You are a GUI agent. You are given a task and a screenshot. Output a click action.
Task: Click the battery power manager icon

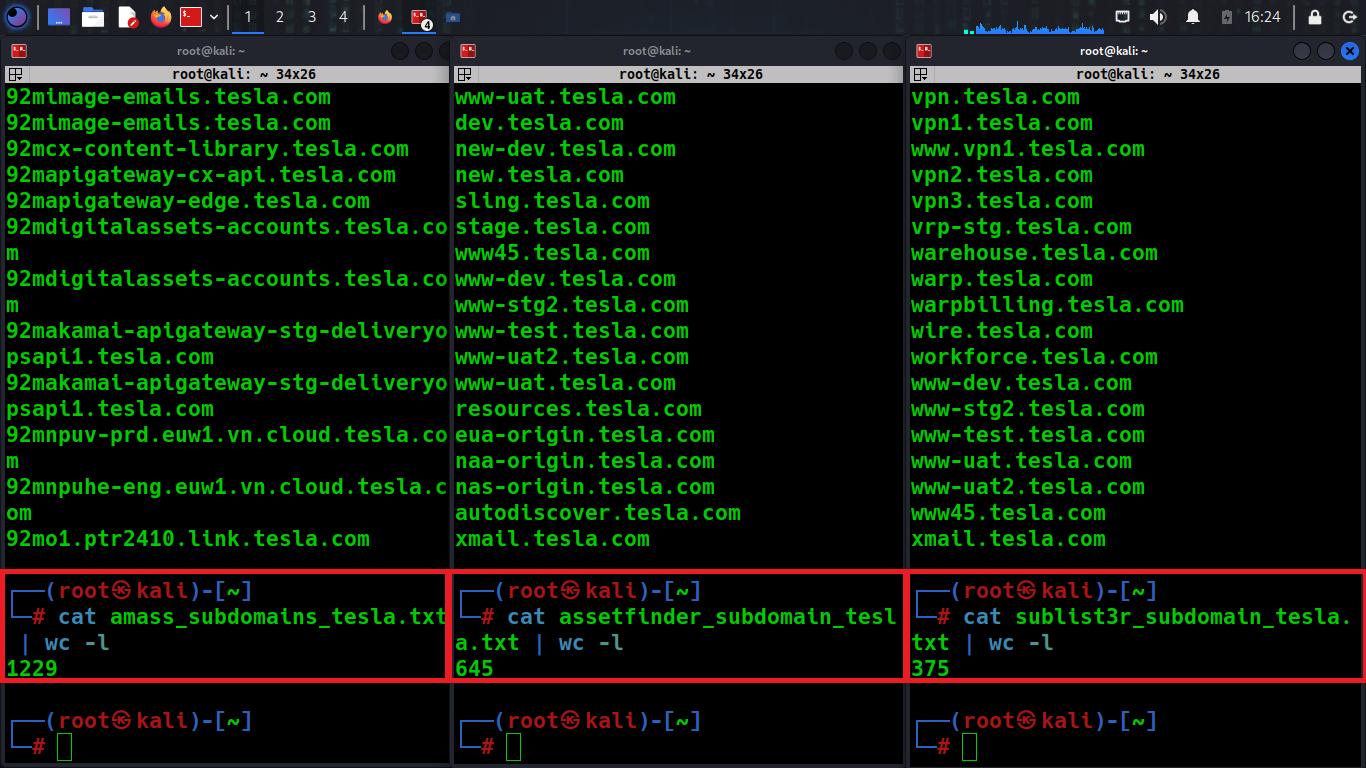coord(1226,17)
